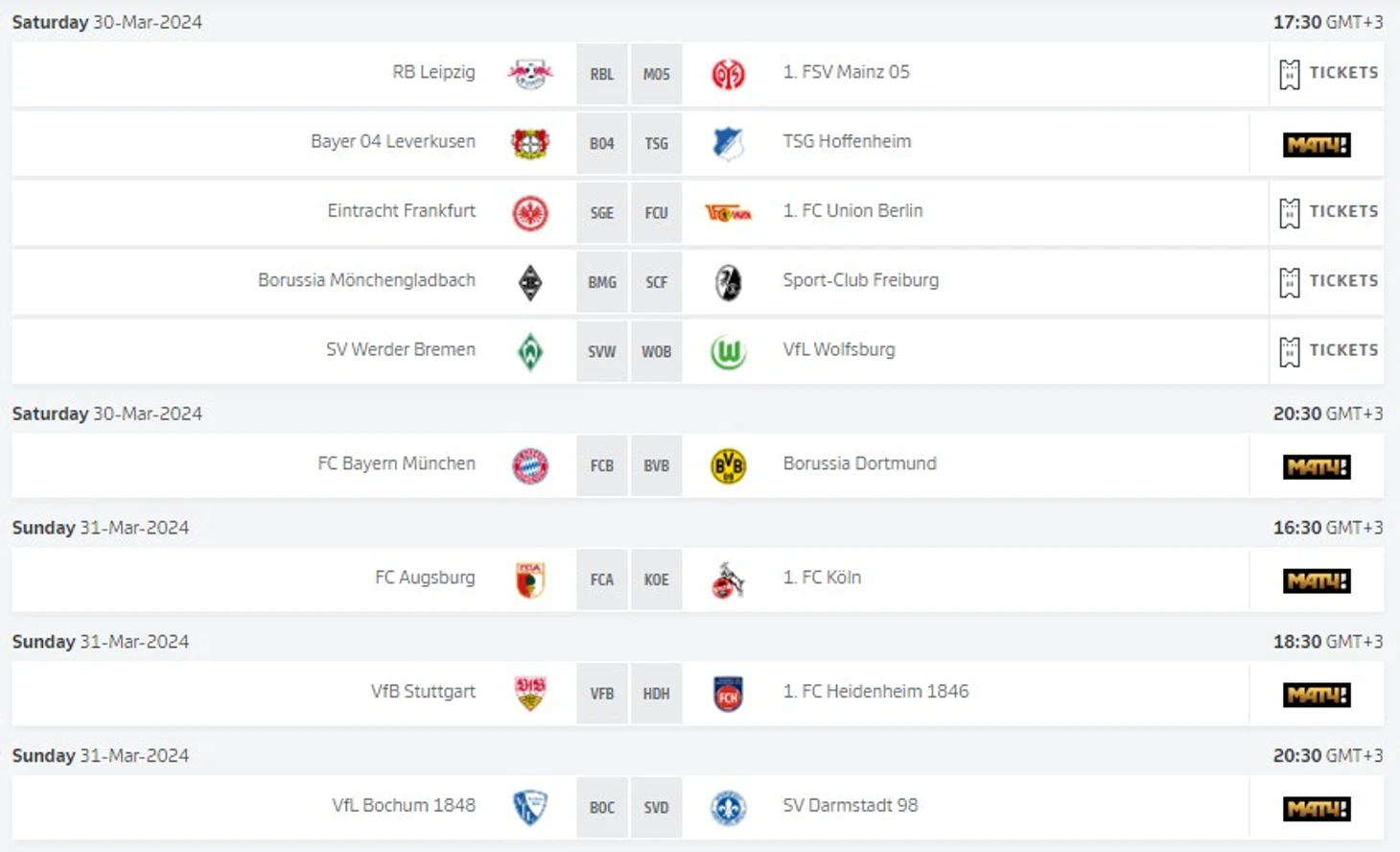Click the RB Leipzig club logo
Screen dimensions: 1400x852
[x=530, y=74]
